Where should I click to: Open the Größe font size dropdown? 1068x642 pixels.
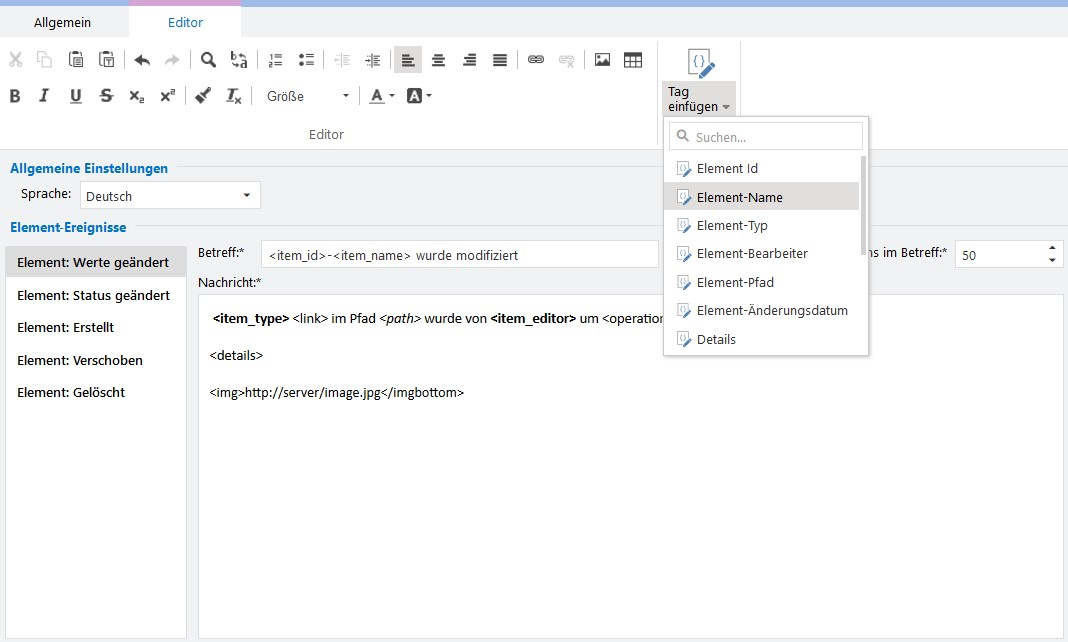[308, 96]
